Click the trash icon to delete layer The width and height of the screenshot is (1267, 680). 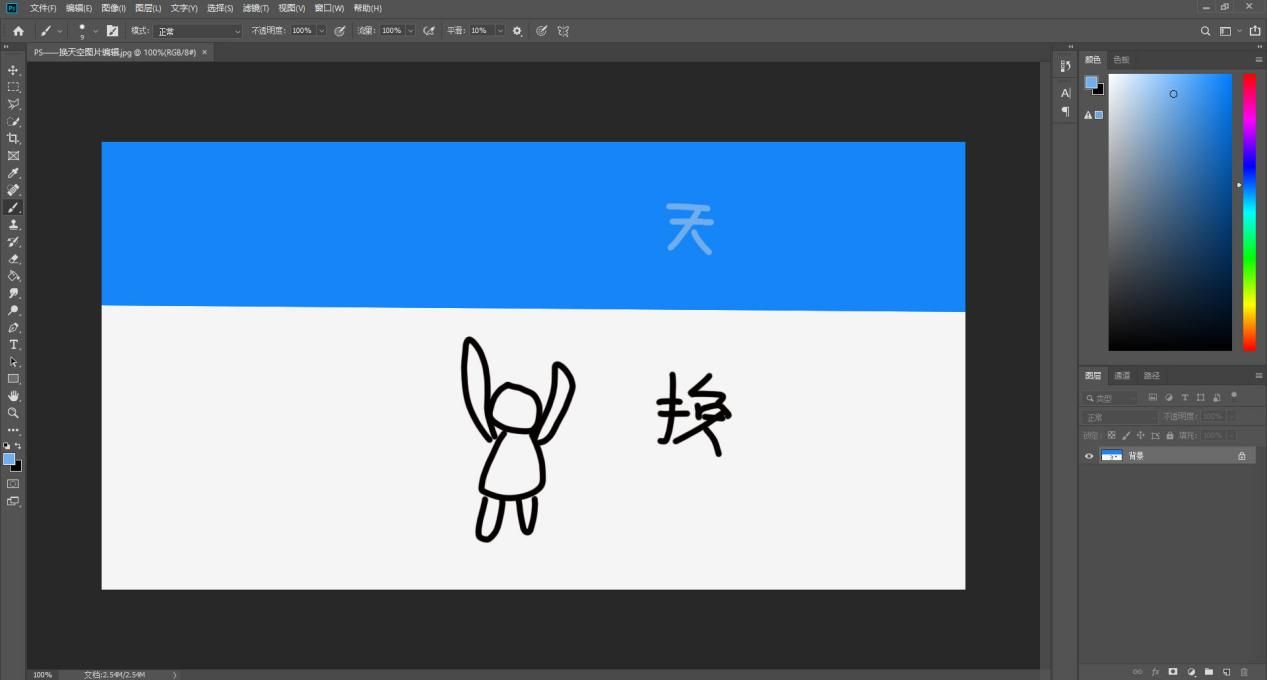click(x=1244, y=672)
